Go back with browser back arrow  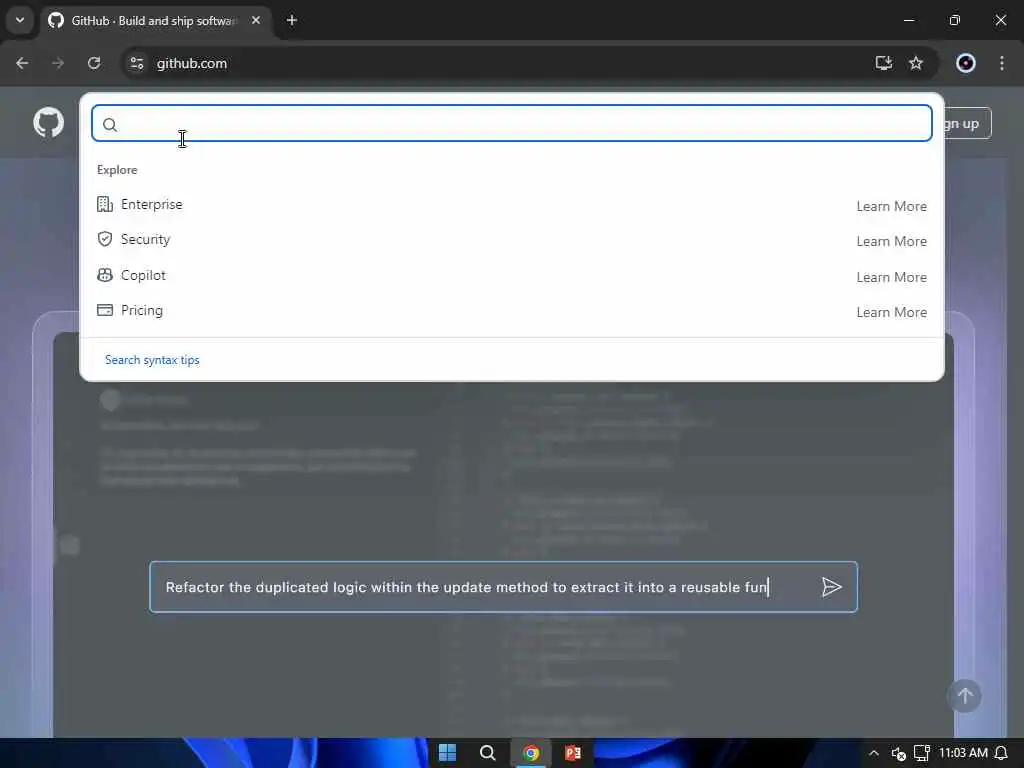(22, 63)
